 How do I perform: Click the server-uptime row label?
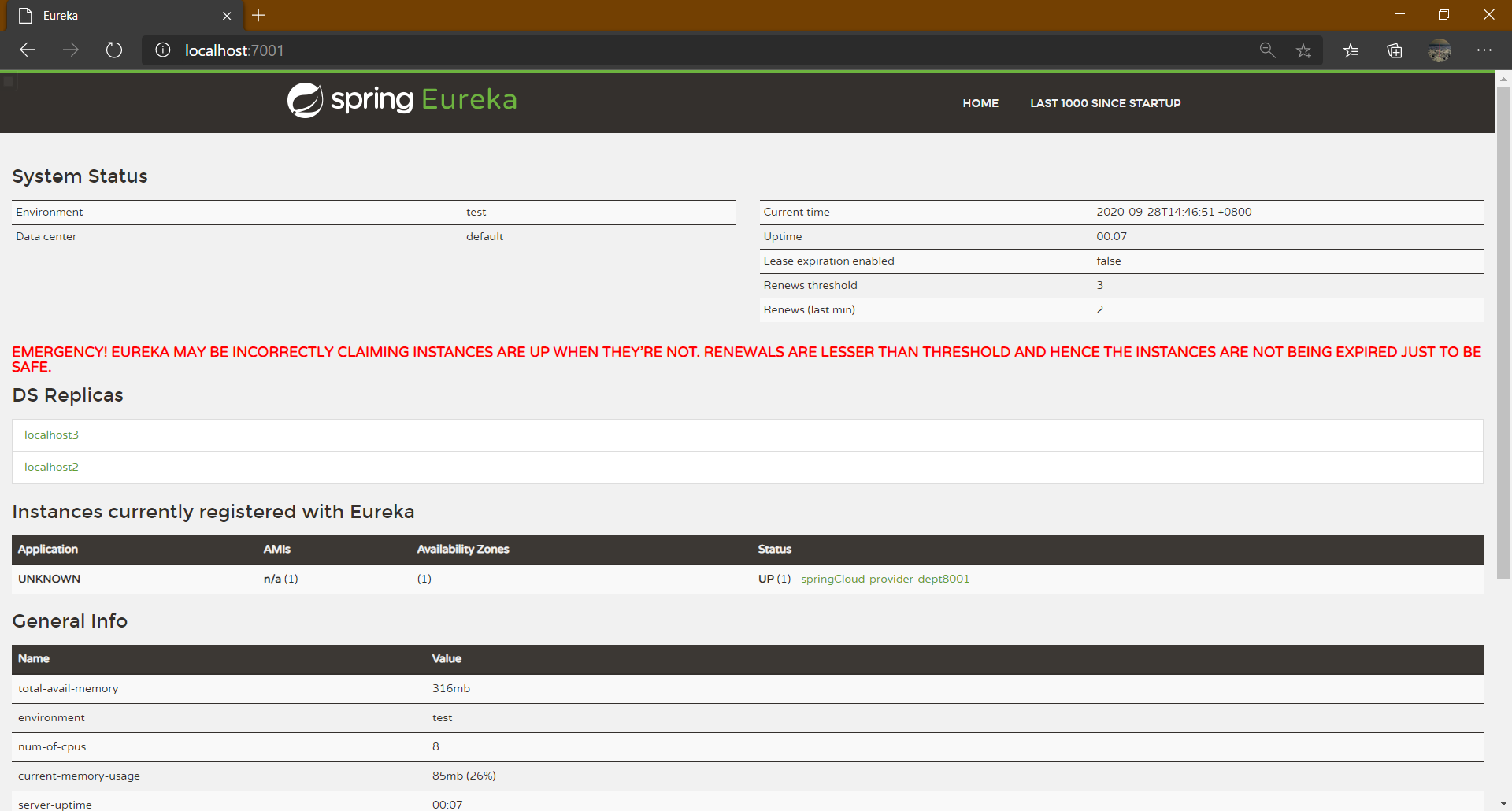55,805
